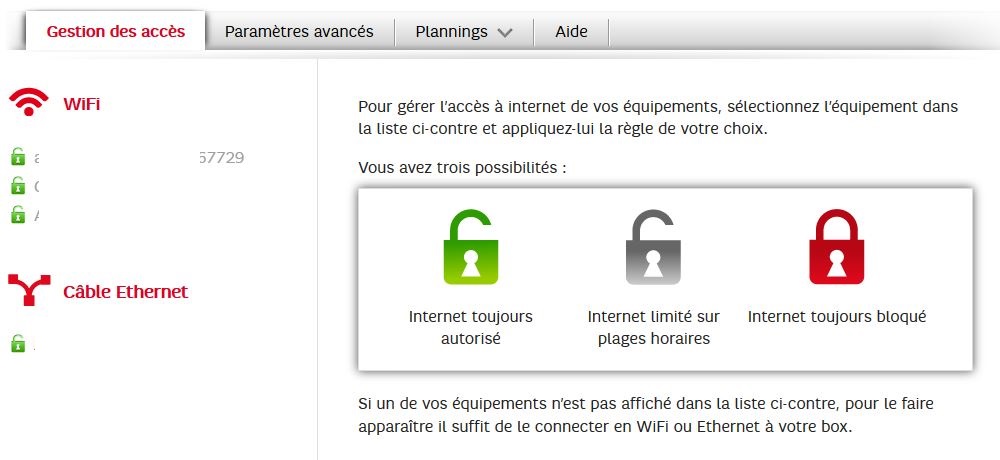Click the large red closed padlock icon
1000x460 pixels.
(x=836, y=248)
